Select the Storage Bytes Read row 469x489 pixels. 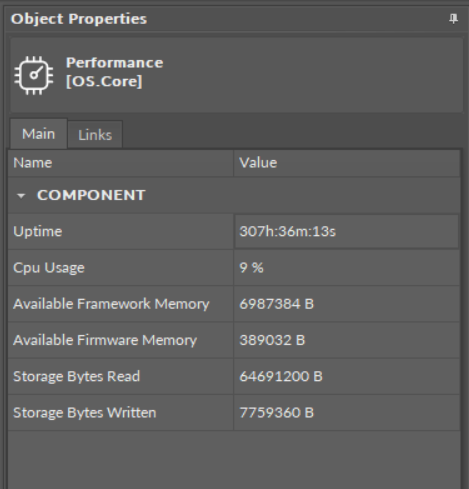pyautogui.click(x=234, y=376)
